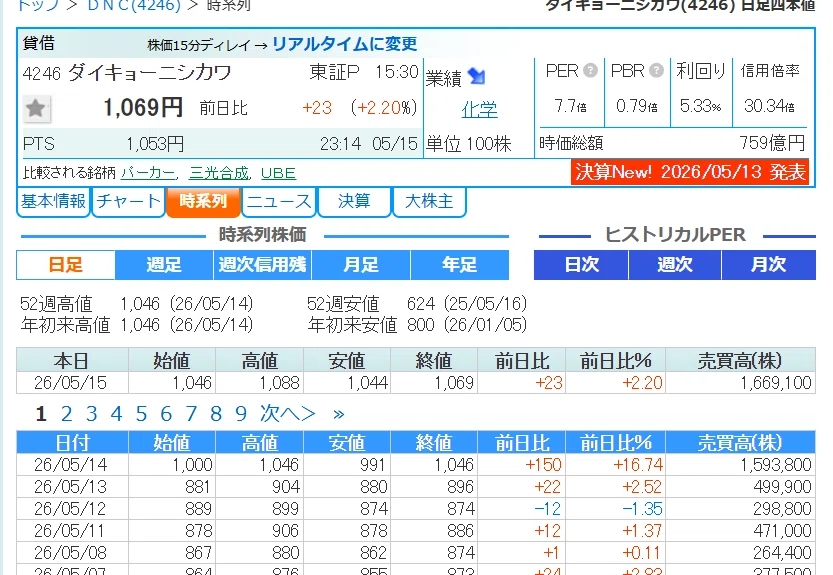Click the 次へ＞ next page link
Viewport: 833px width, 575px height.
click(287, 413)
